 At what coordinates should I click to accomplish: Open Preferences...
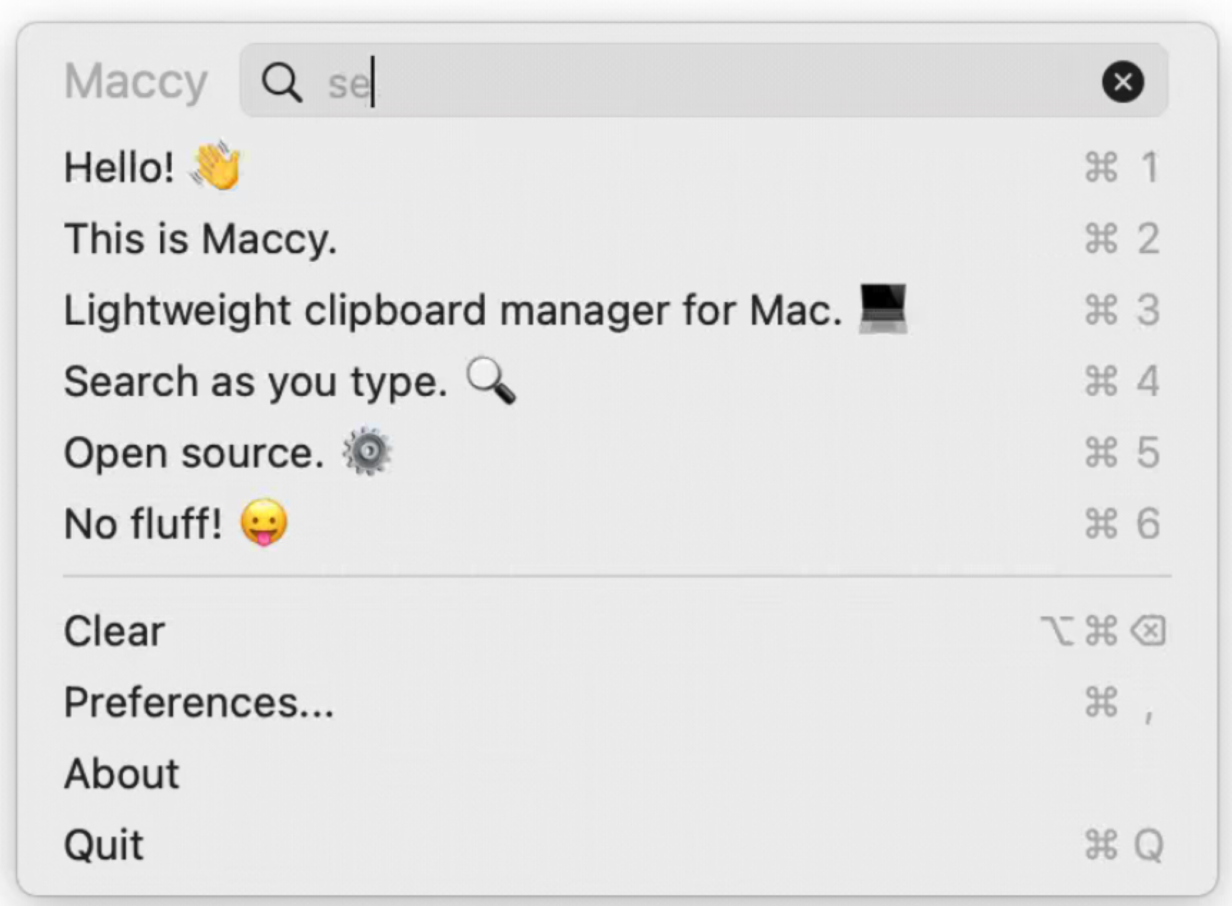(x=198, y=702)
